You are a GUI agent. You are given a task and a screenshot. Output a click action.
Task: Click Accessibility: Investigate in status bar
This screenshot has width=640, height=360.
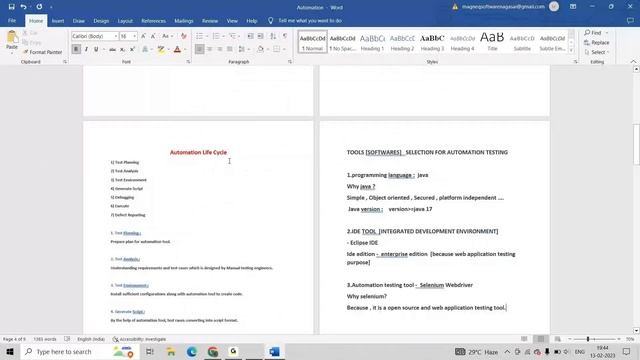click(x=139, y=339)
